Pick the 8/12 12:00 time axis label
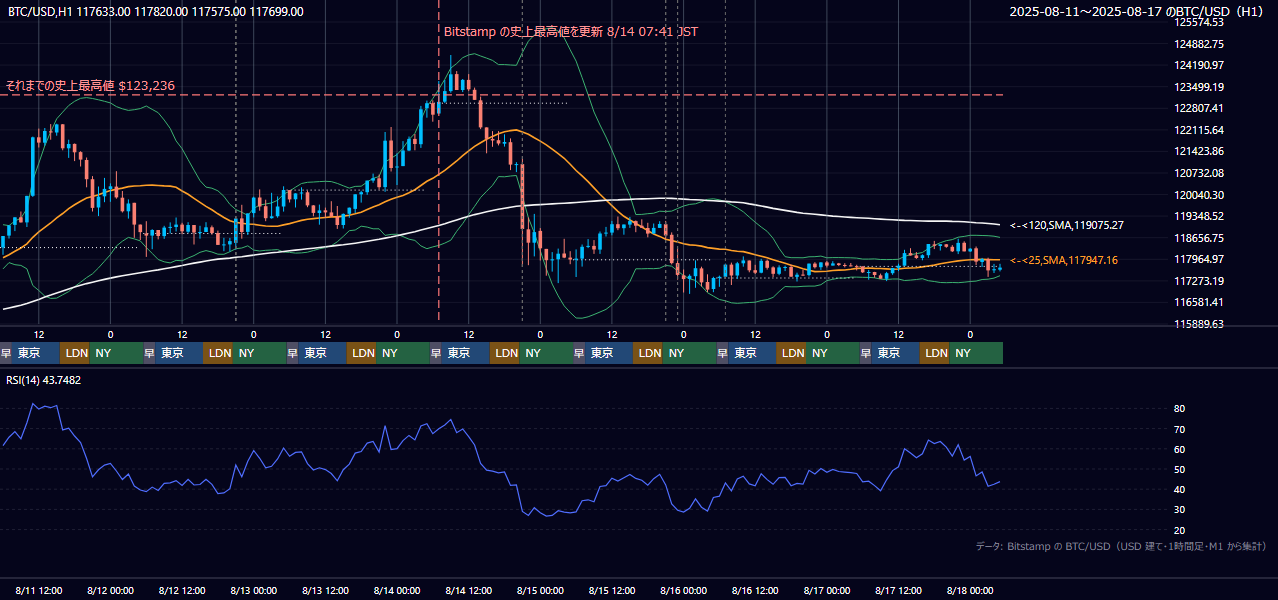The image size is (1278, 600). coord(183,590)
